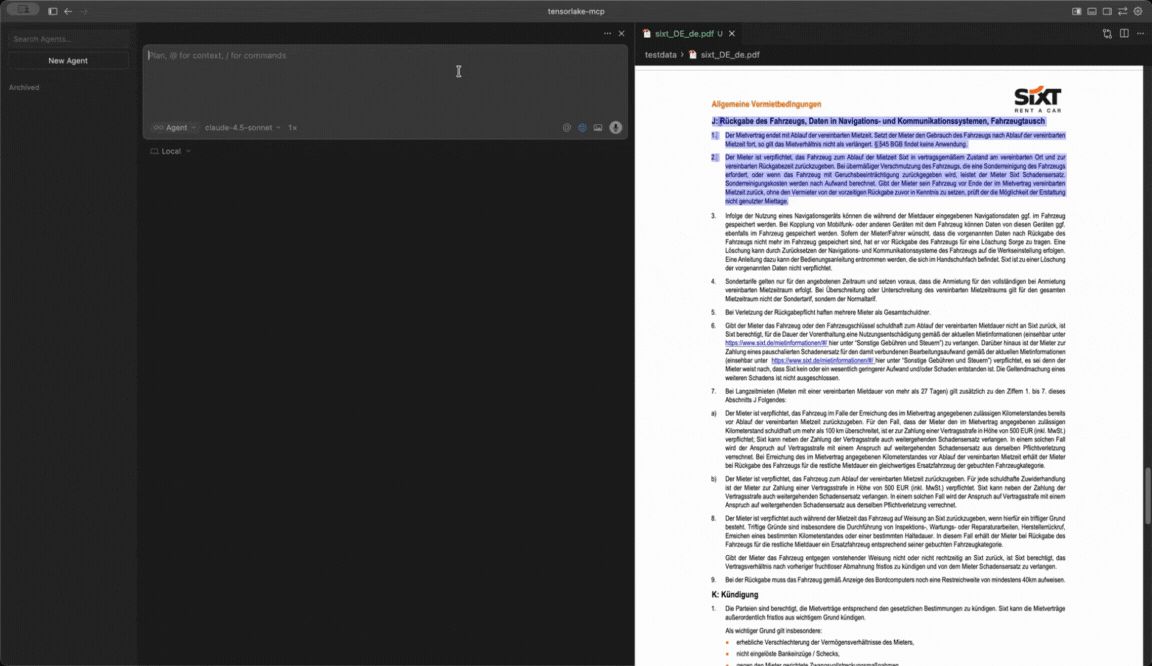Click sixt_DE_de.pdf in the breadcrumb

730,54
